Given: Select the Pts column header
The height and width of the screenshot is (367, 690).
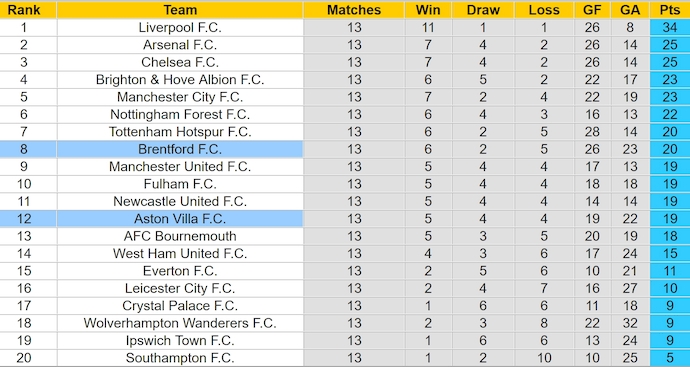Looking at the screenshot, I should coord(669,10).
